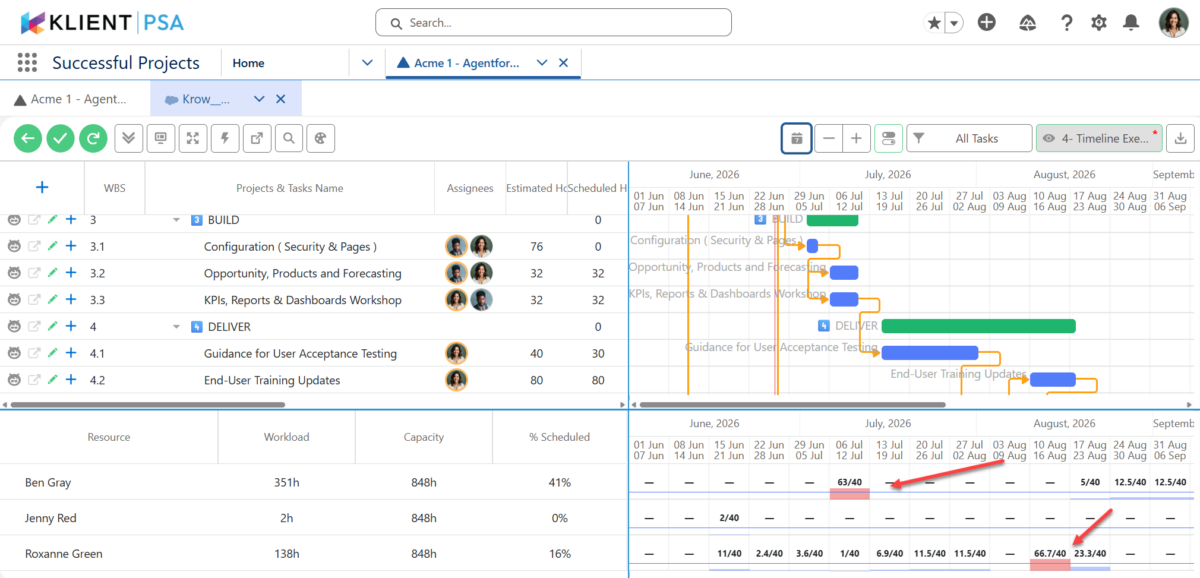Click the color palette toolbar icon
This screenshot has width=1200, height=578.
coord(320,138)
